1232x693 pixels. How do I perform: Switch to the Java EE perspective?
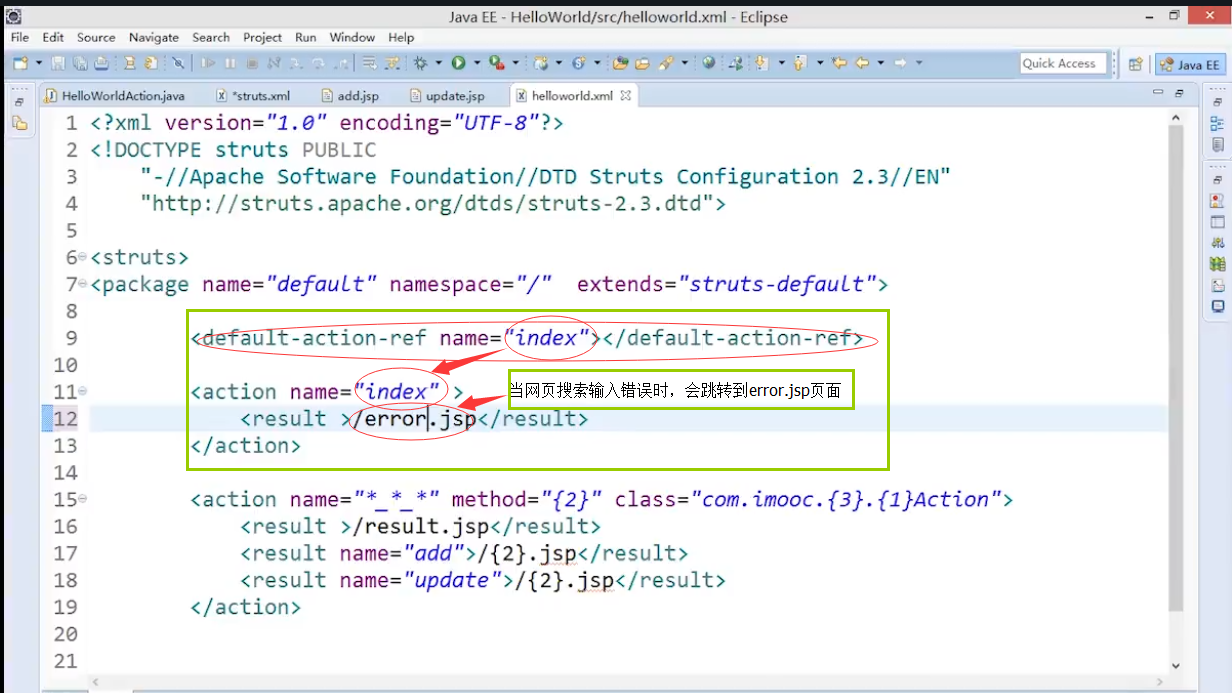tap(1192, 64)
